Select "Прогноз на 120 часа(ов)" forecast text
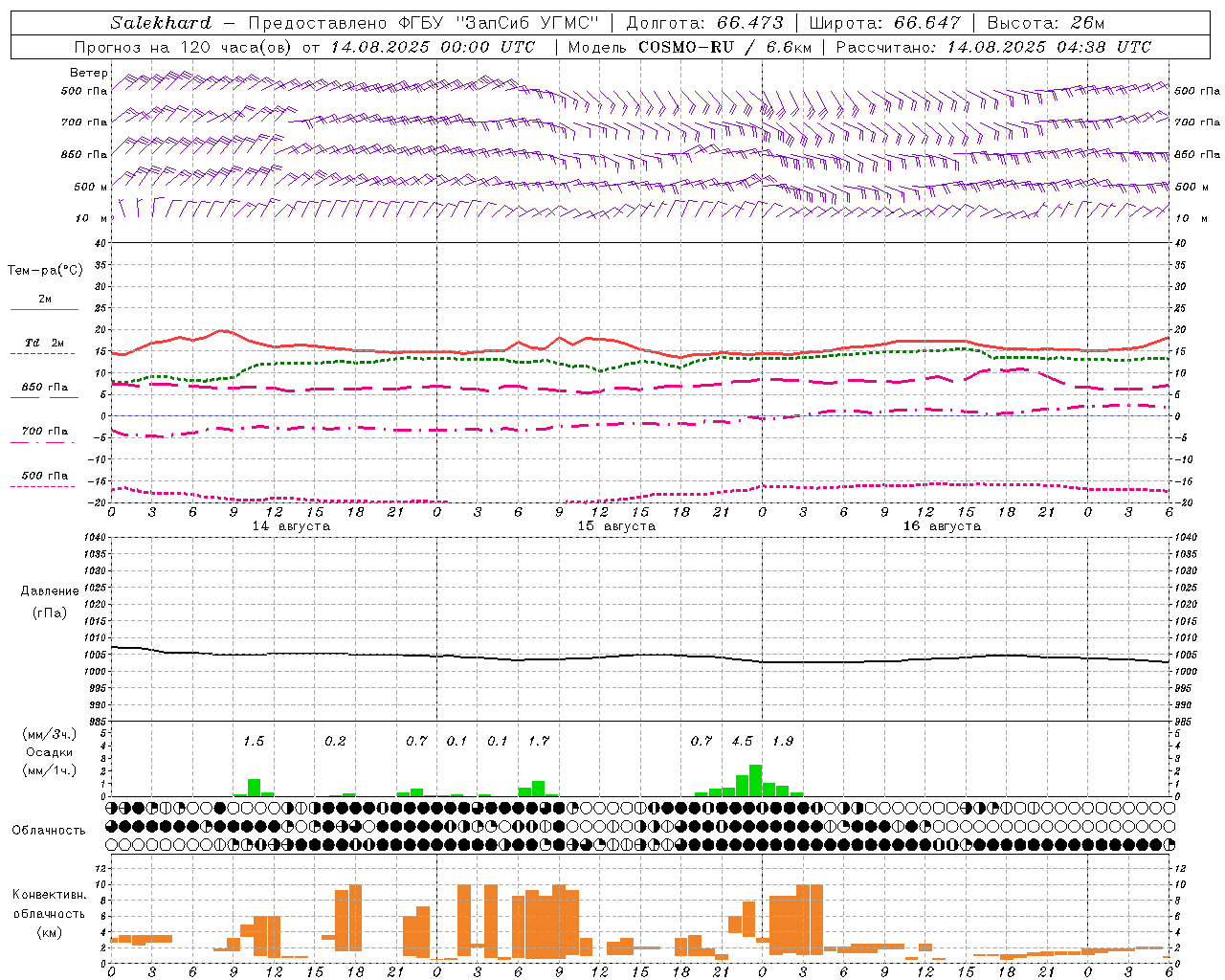 (x=185, y=47)
